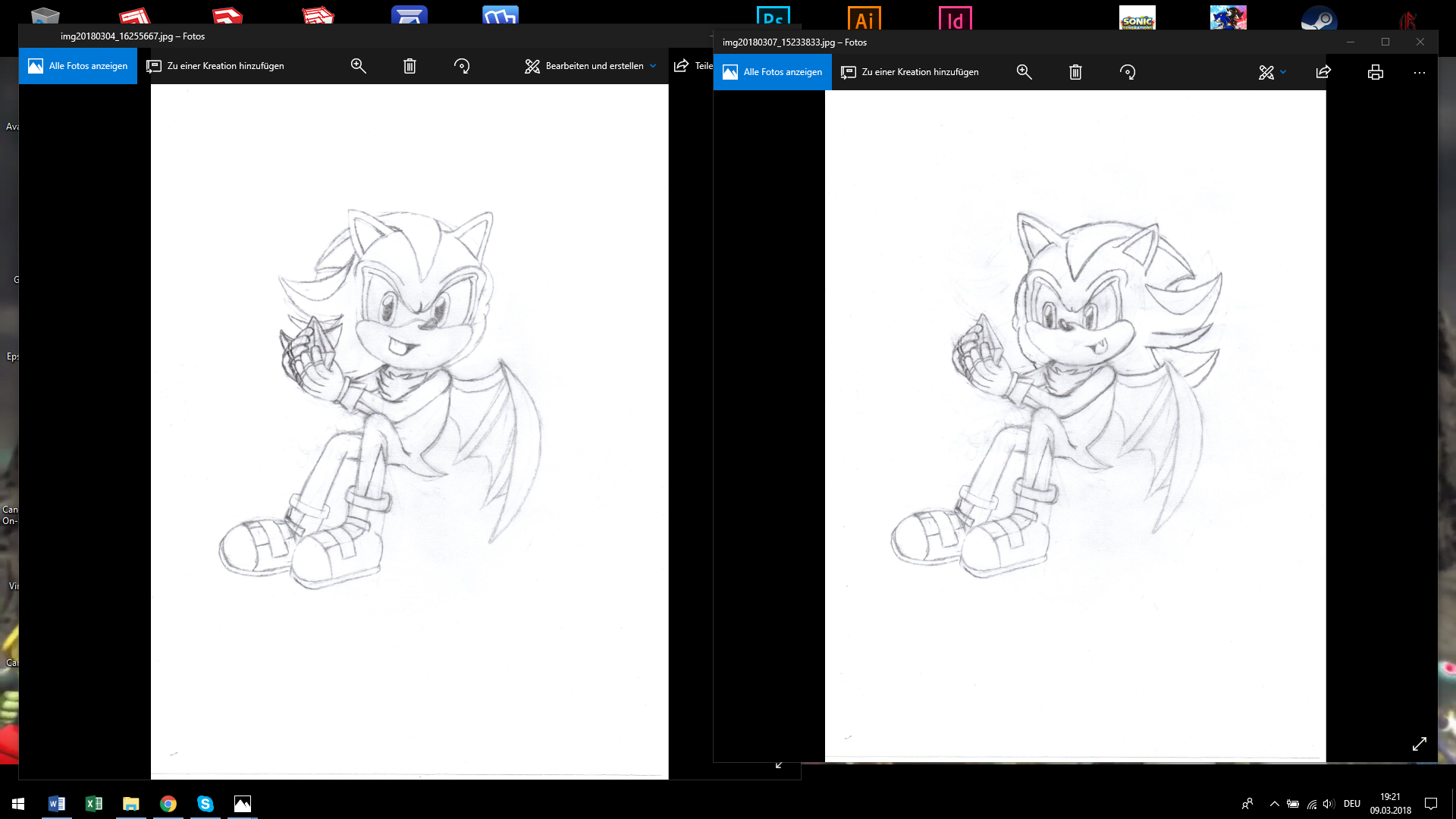Open Excel from the taskbar
The width and height of the screenshot is (1456, 819).
[93, 804]
